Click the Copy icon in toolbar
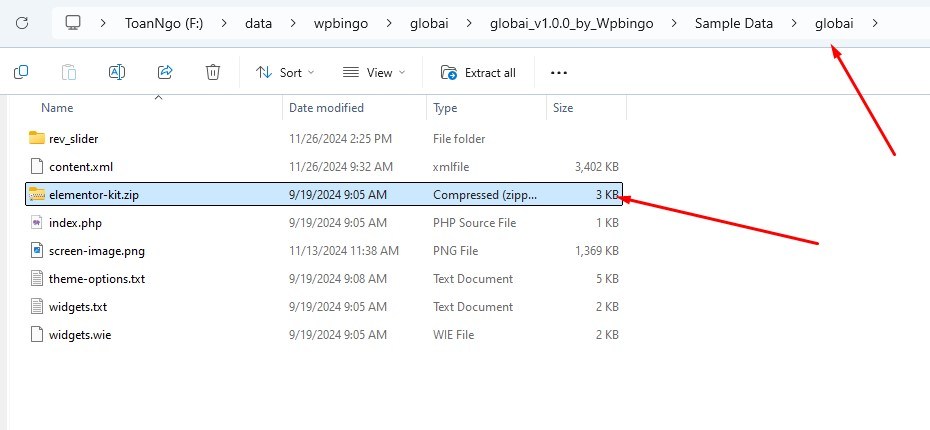The image size is (930, 430). [x=21, y=72]
